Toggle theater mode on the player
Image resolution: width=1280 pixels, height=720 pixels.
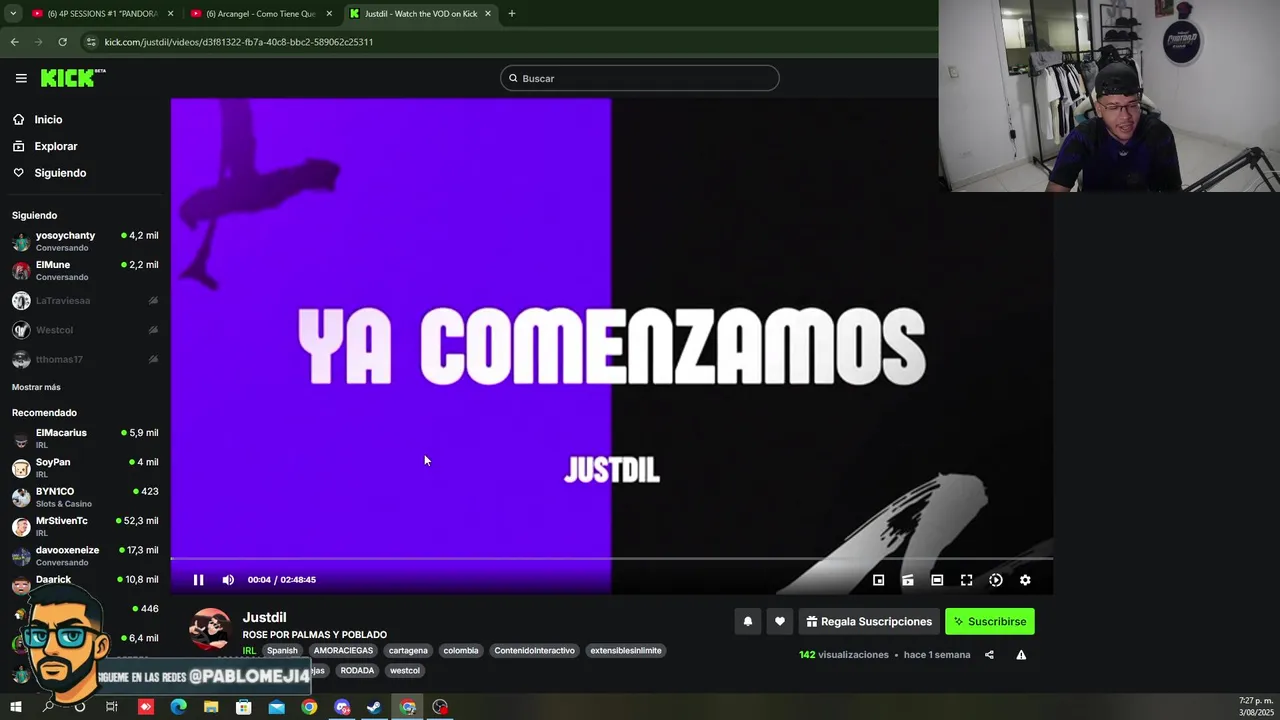coord(937,580)
